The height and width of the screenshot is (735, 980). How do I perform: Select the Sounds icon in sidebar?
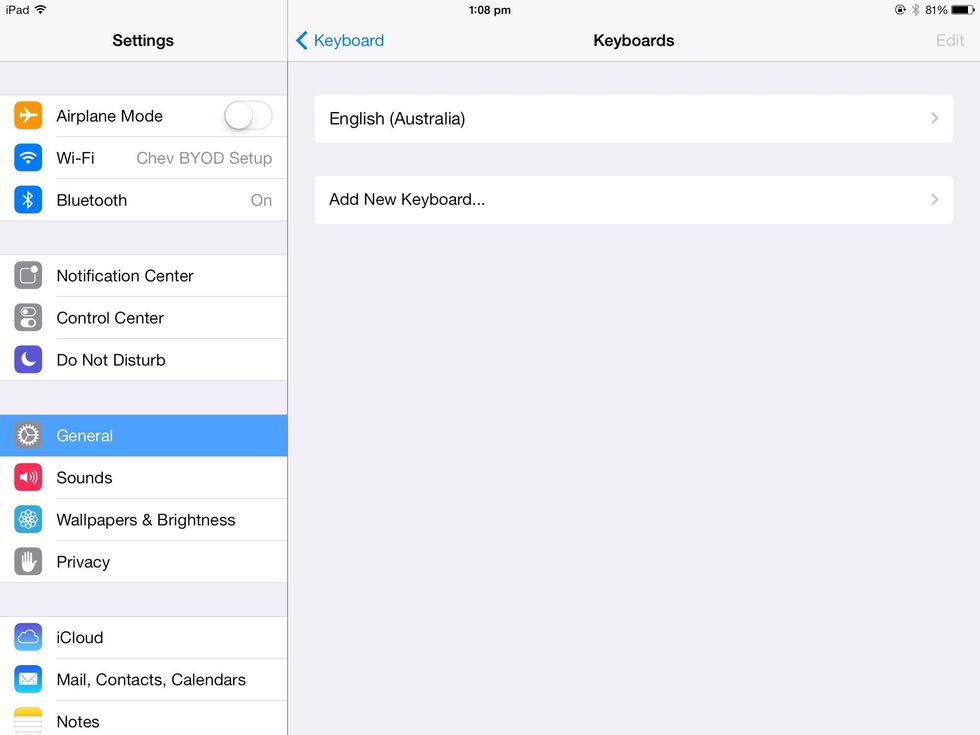[x=27, y=477]
